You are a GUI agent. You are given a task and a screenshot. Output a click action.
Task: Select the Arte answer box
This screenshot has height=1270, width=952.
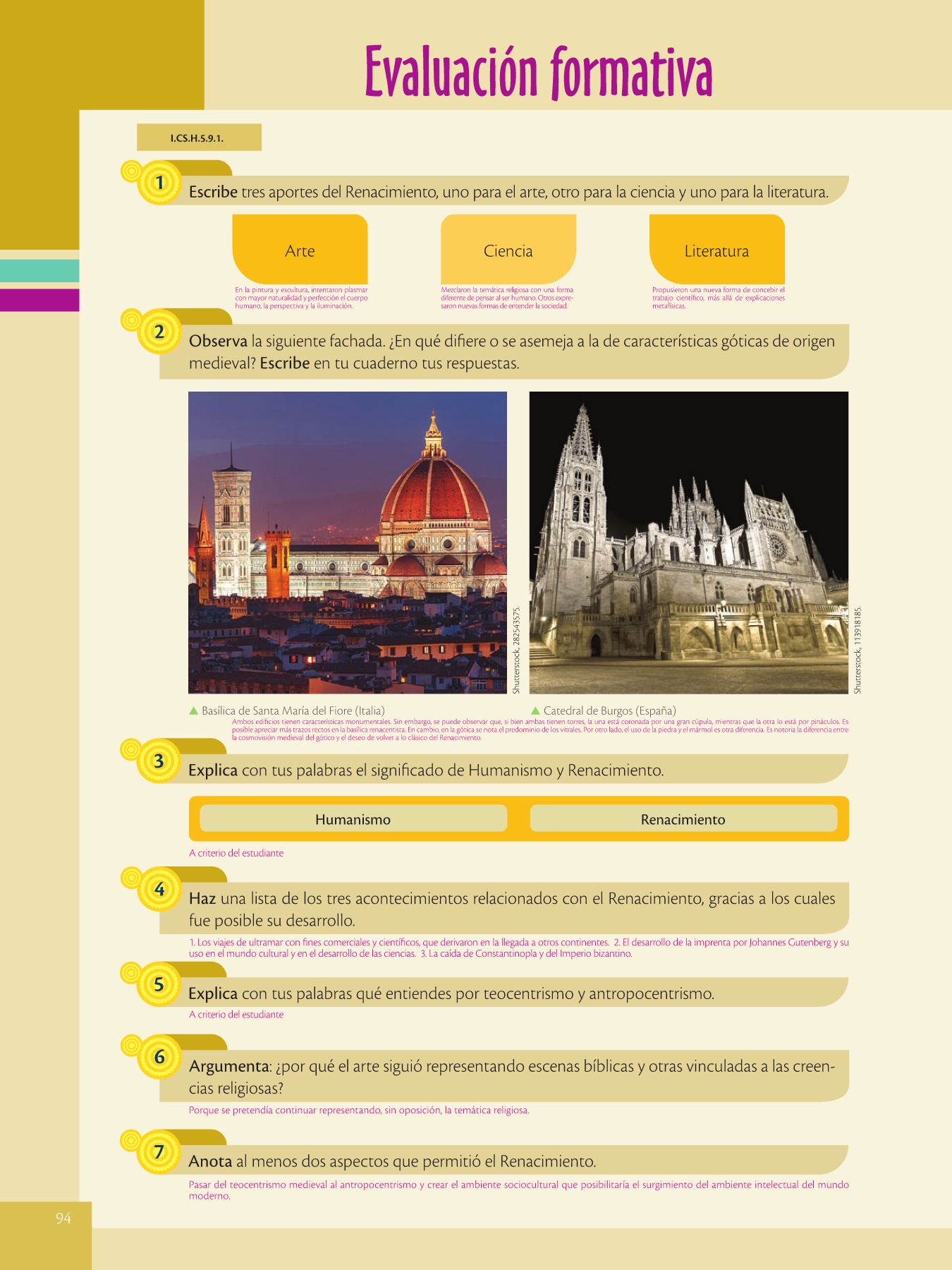pos(300,250)
